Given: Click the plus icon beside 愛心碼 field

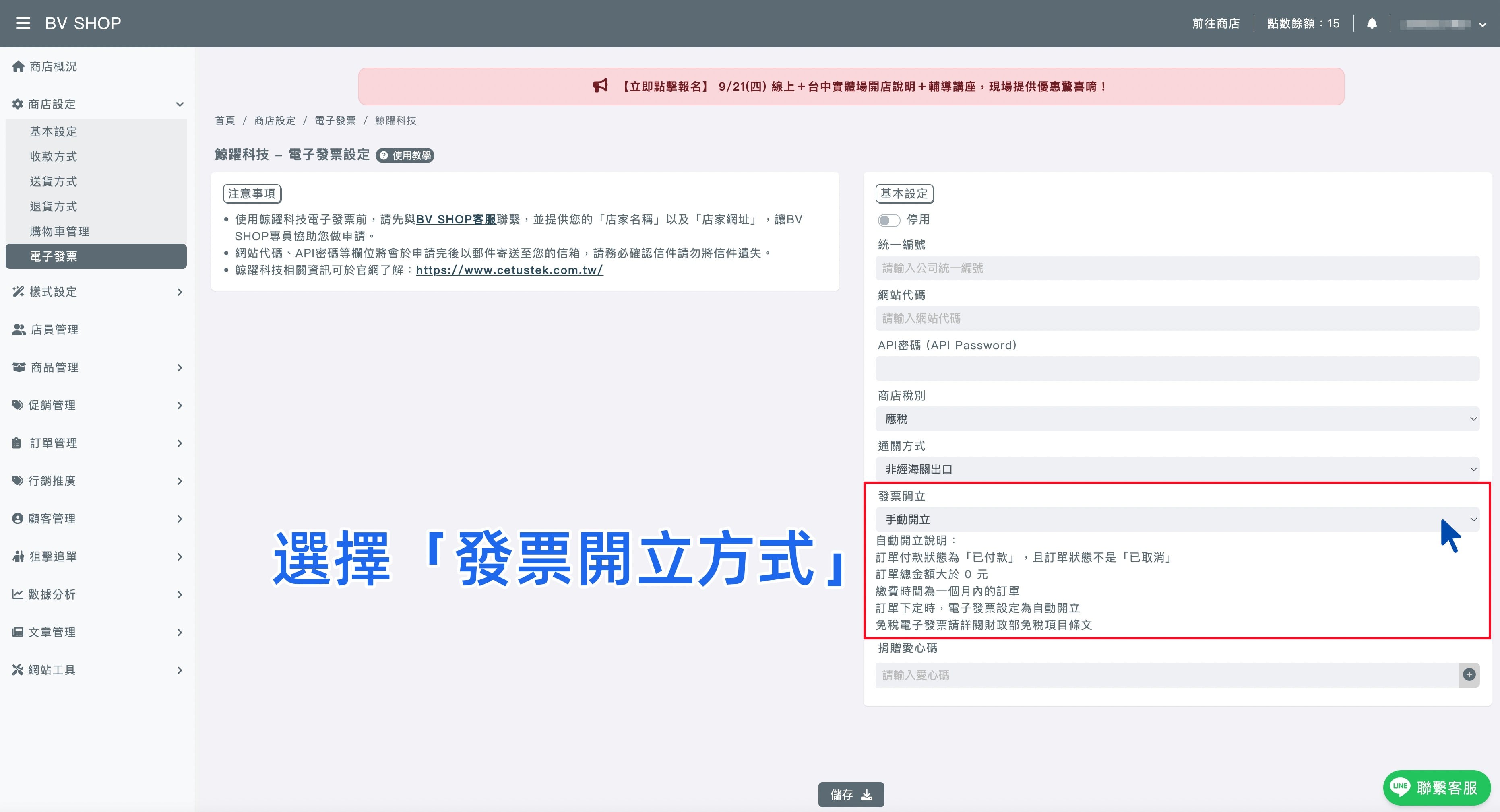Looking at the screenshot, I should (1469, 675).
